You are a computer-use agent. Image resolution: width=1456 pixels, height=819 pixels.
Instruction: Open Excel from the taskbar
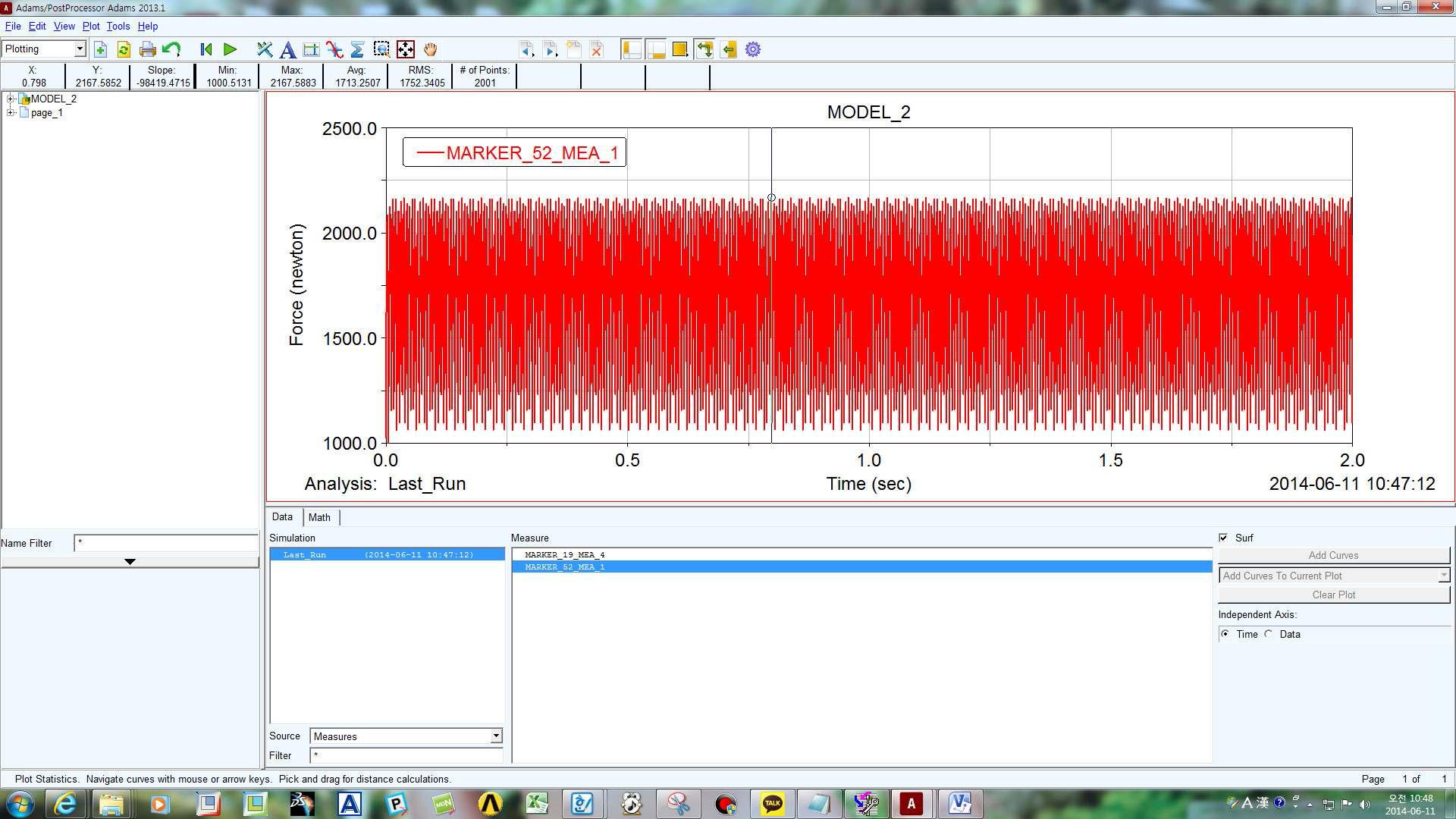(x=537, y=804)
